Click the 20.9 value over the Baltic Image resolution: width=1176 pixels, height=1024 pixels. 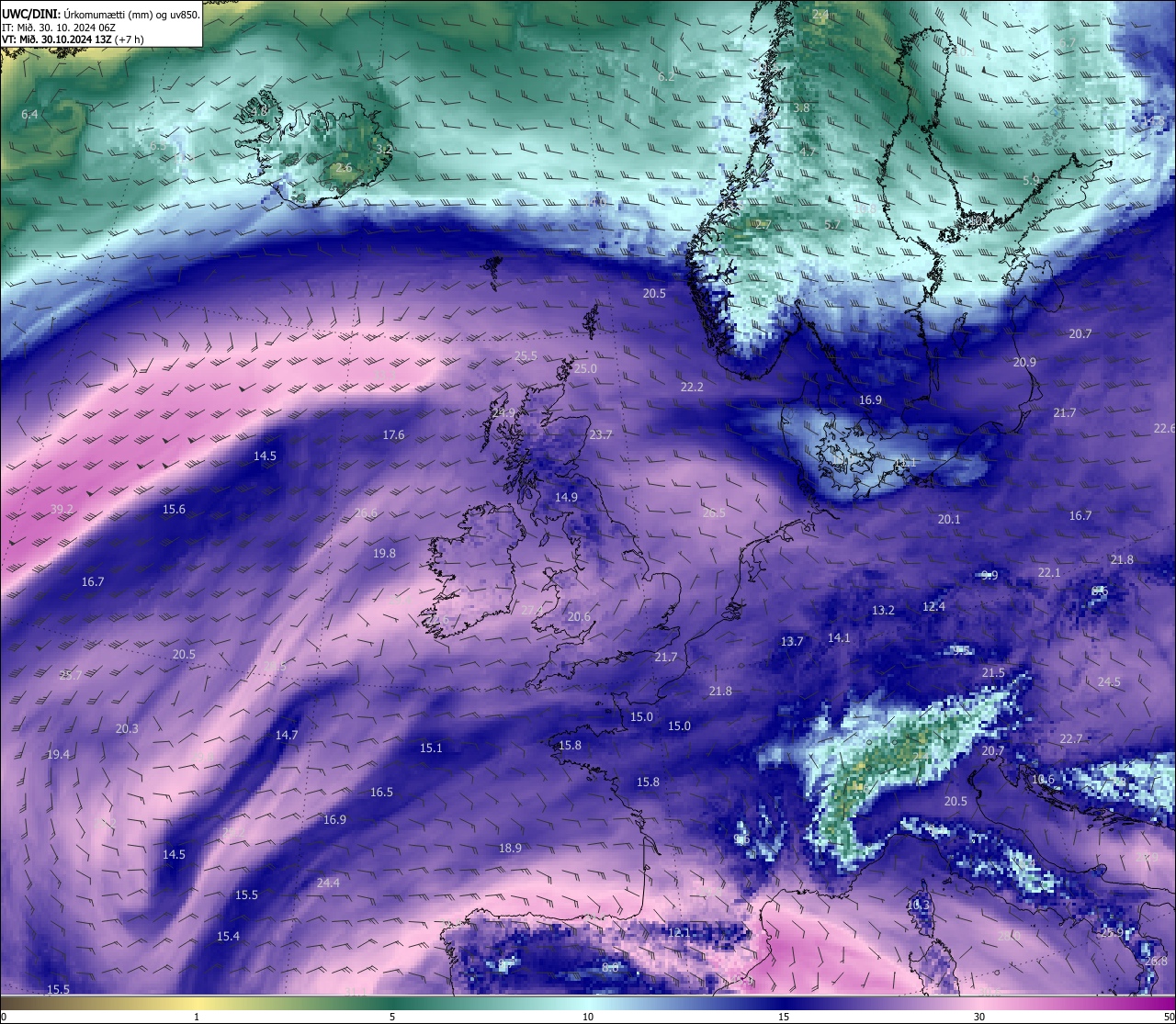tap(1024, 362)
